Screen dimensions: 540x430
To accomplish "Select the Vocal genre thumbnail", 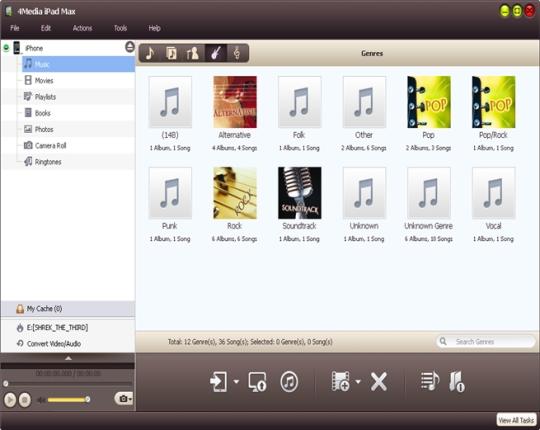I will [494, 193].
